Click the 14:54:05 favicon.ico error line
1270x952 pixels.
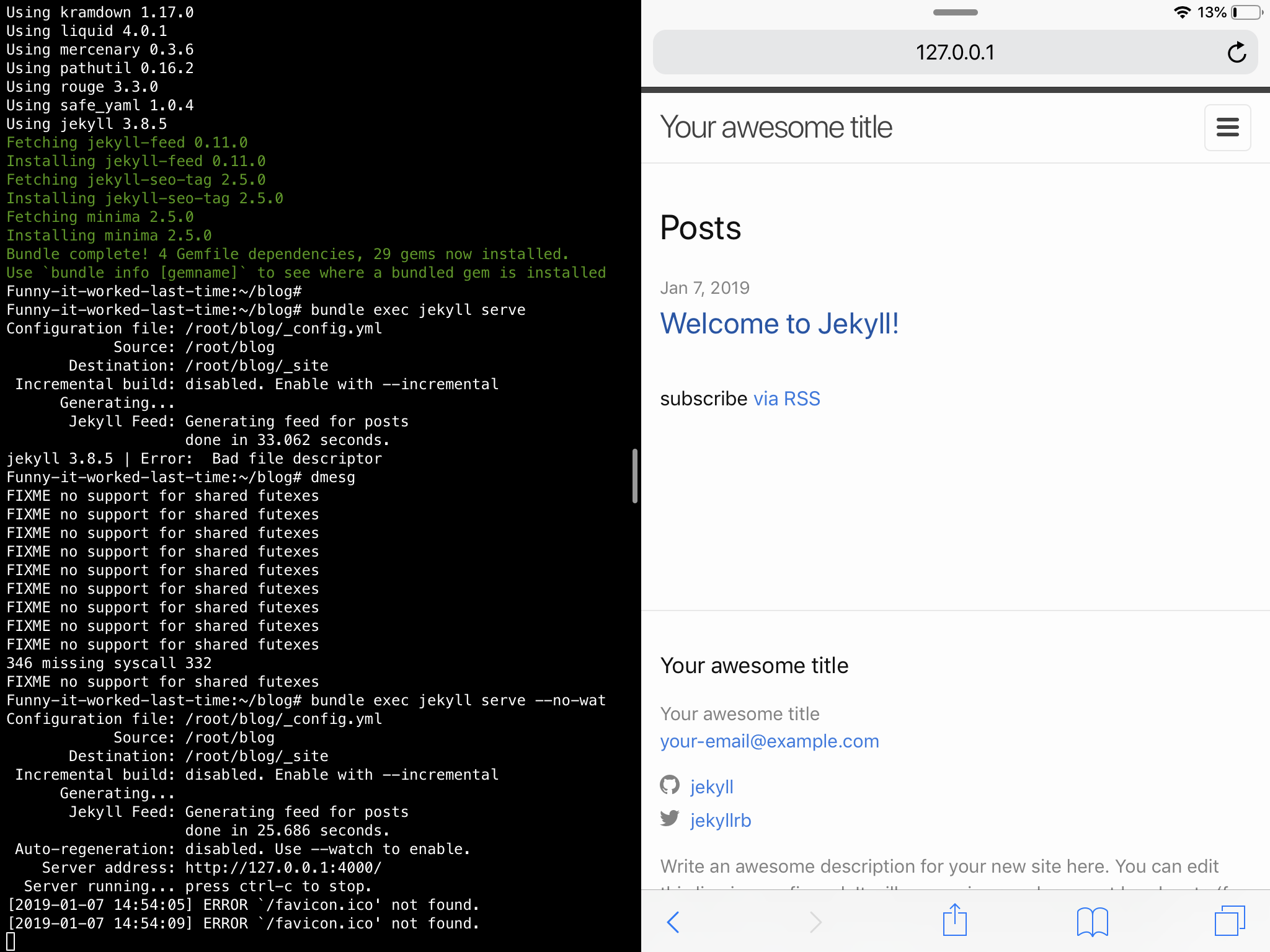pyautogui.click(x=243, y=905)
